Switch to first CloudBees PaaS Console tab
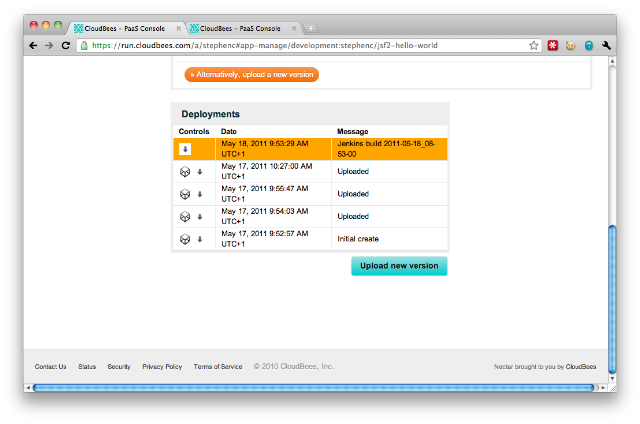Screen dimensions: 640x424 (x=126, y=29)
